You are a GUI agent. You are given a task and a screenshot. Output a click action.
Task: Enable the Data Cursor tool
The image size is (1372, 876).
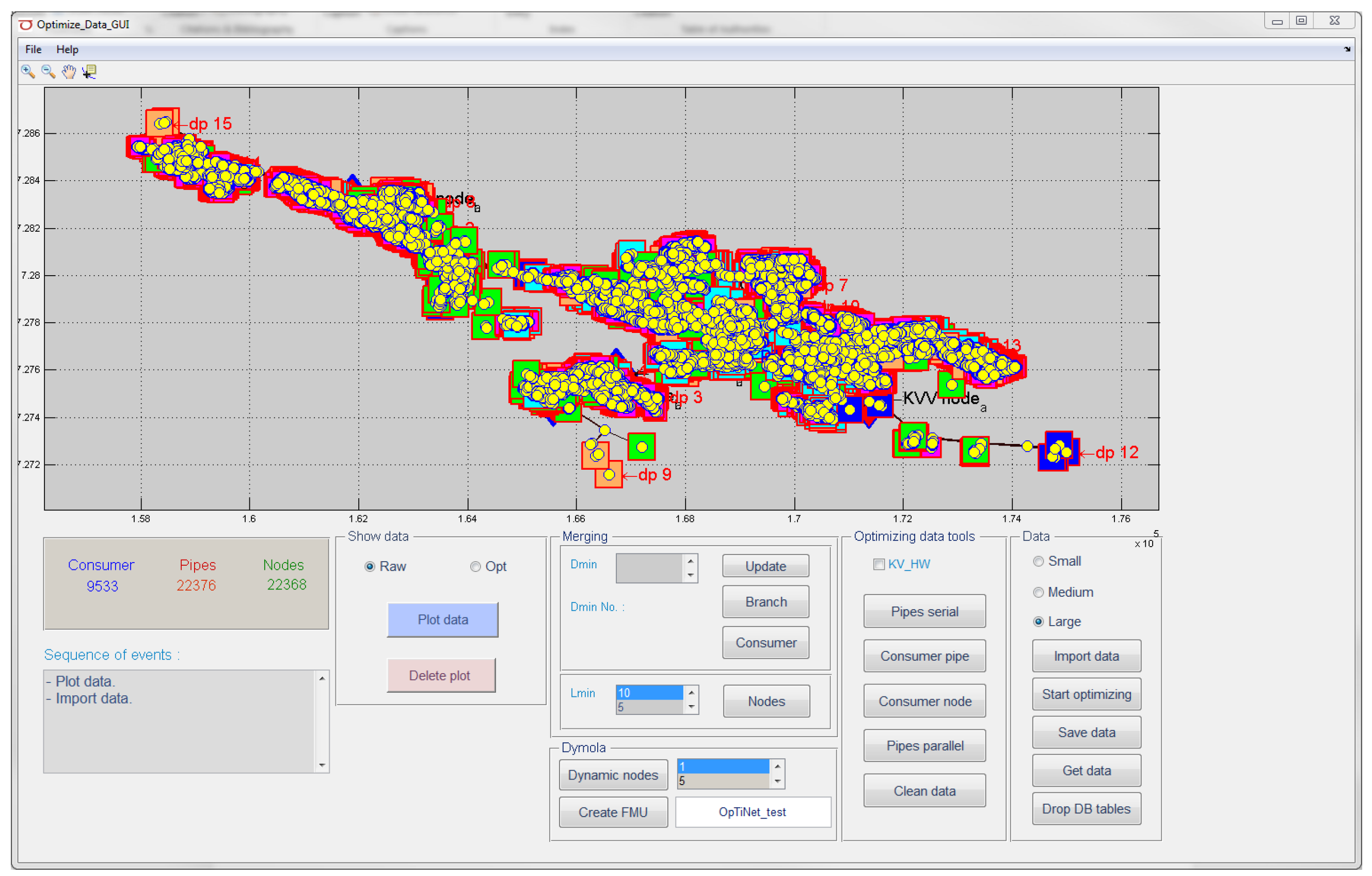tap(89, 71)
